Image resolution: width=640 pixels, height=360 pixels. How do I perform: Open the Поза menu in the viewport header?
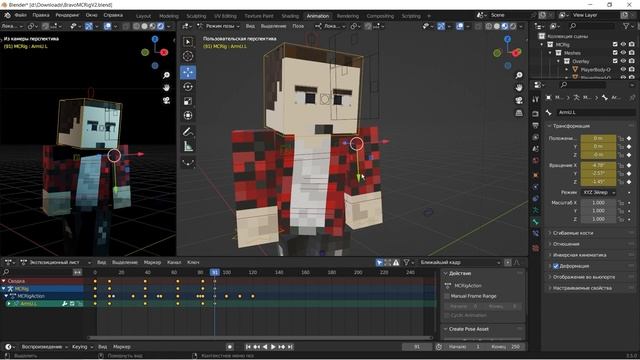tap(298, 26)
